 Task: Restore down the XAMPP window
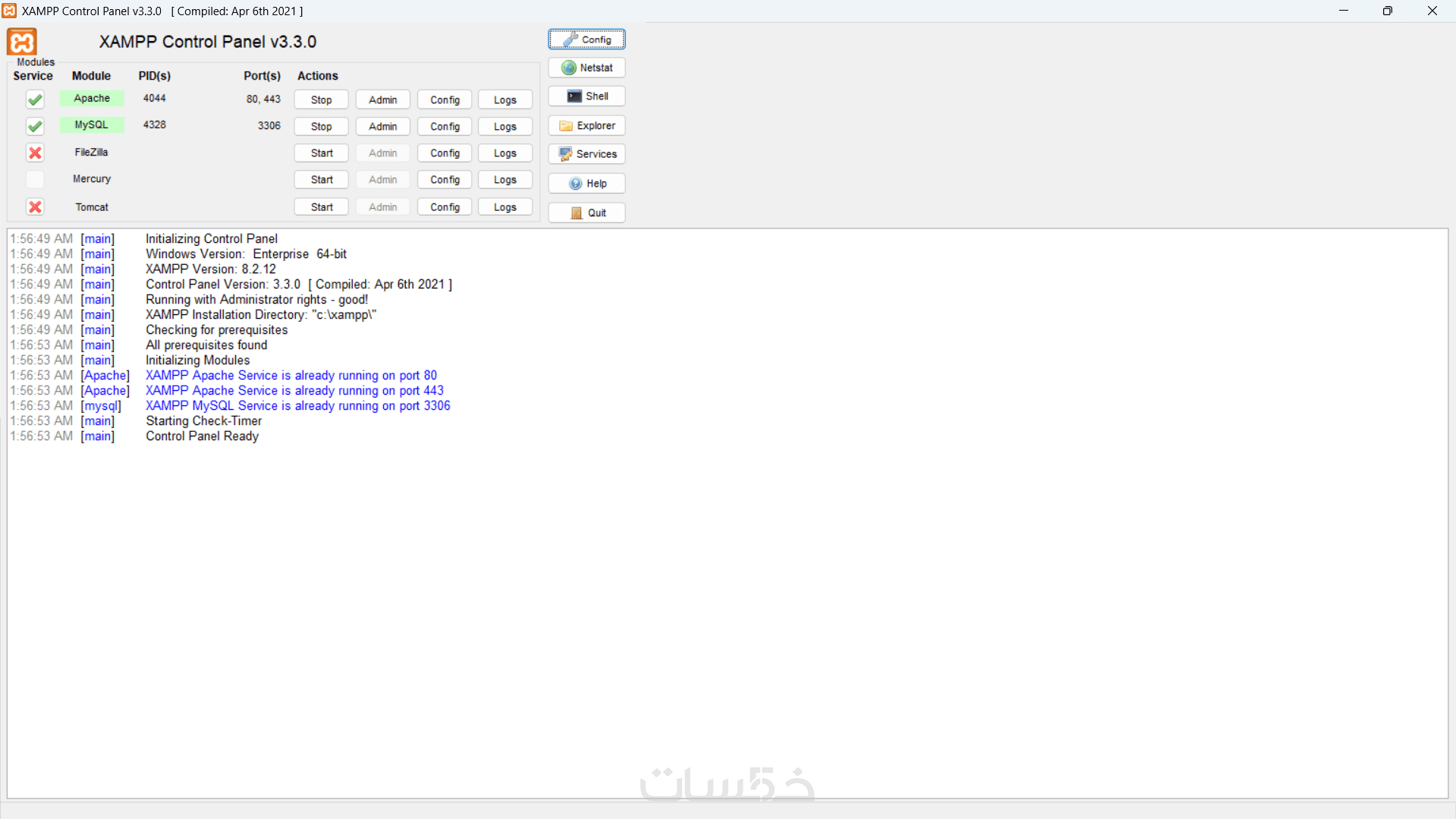click(x=1388, y=11)
